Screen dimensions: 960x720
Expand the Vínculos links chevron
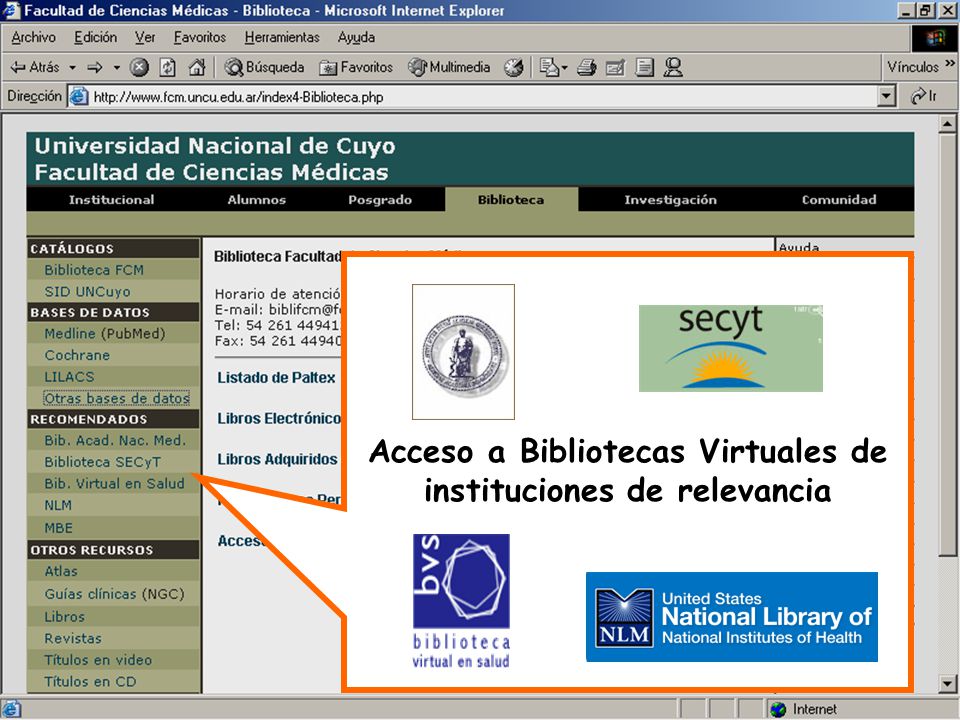coord(950,63)
